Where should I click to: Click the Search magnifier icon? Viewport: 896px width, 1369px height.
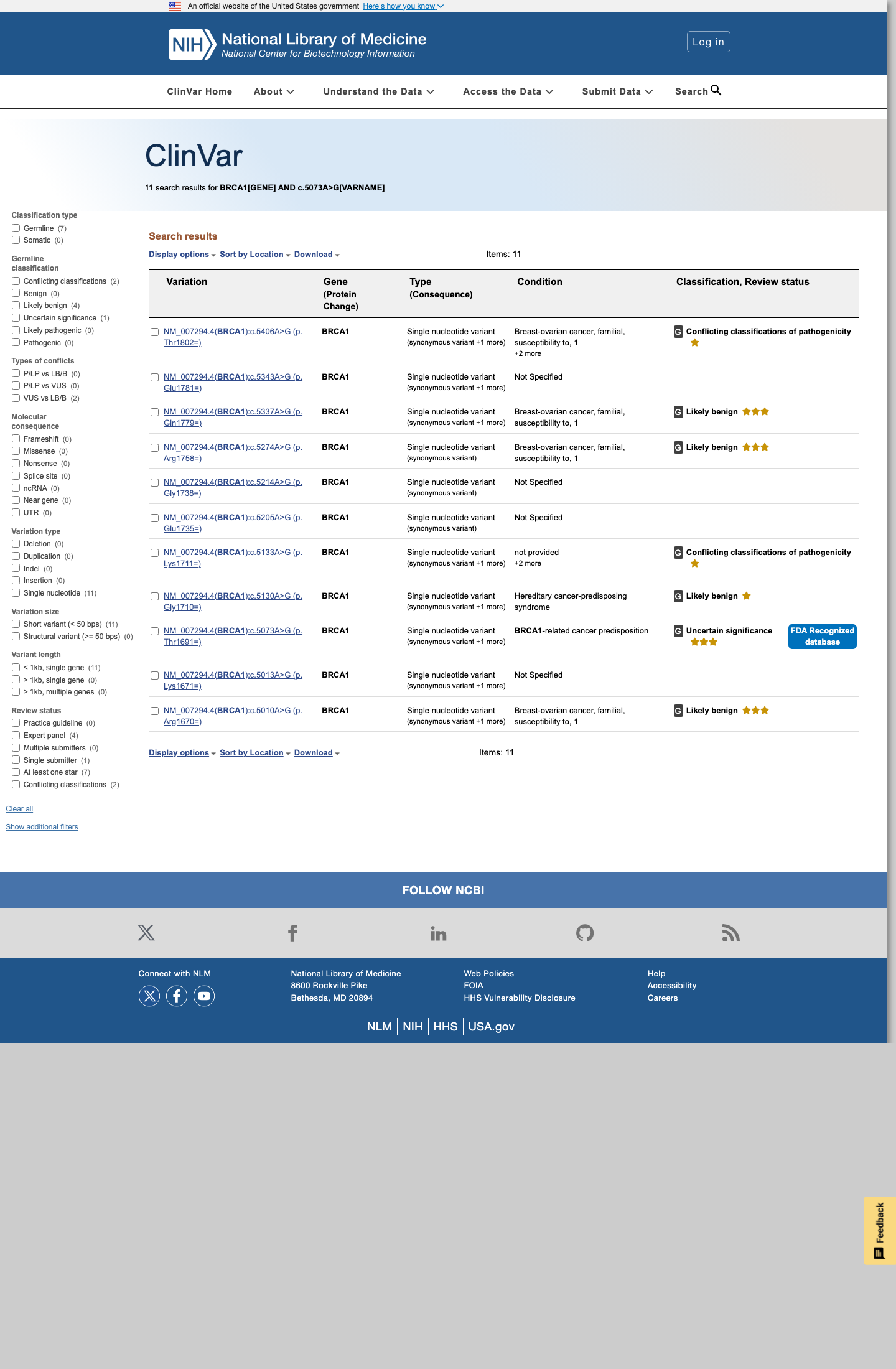pos(716,90)
